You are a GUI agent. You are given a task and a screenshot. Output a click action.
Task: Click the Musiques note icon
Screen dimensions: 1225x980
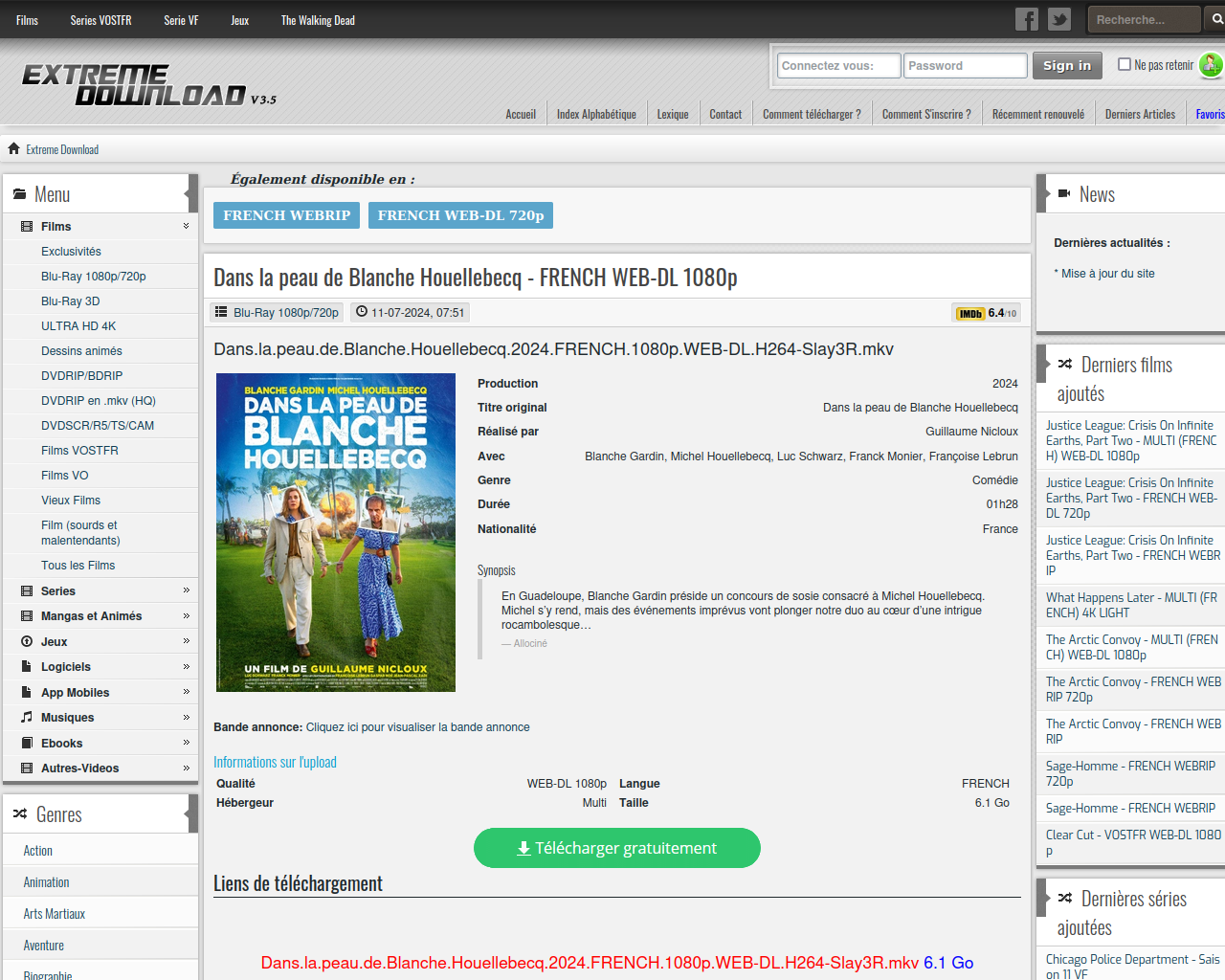click(x=27, y=717)
